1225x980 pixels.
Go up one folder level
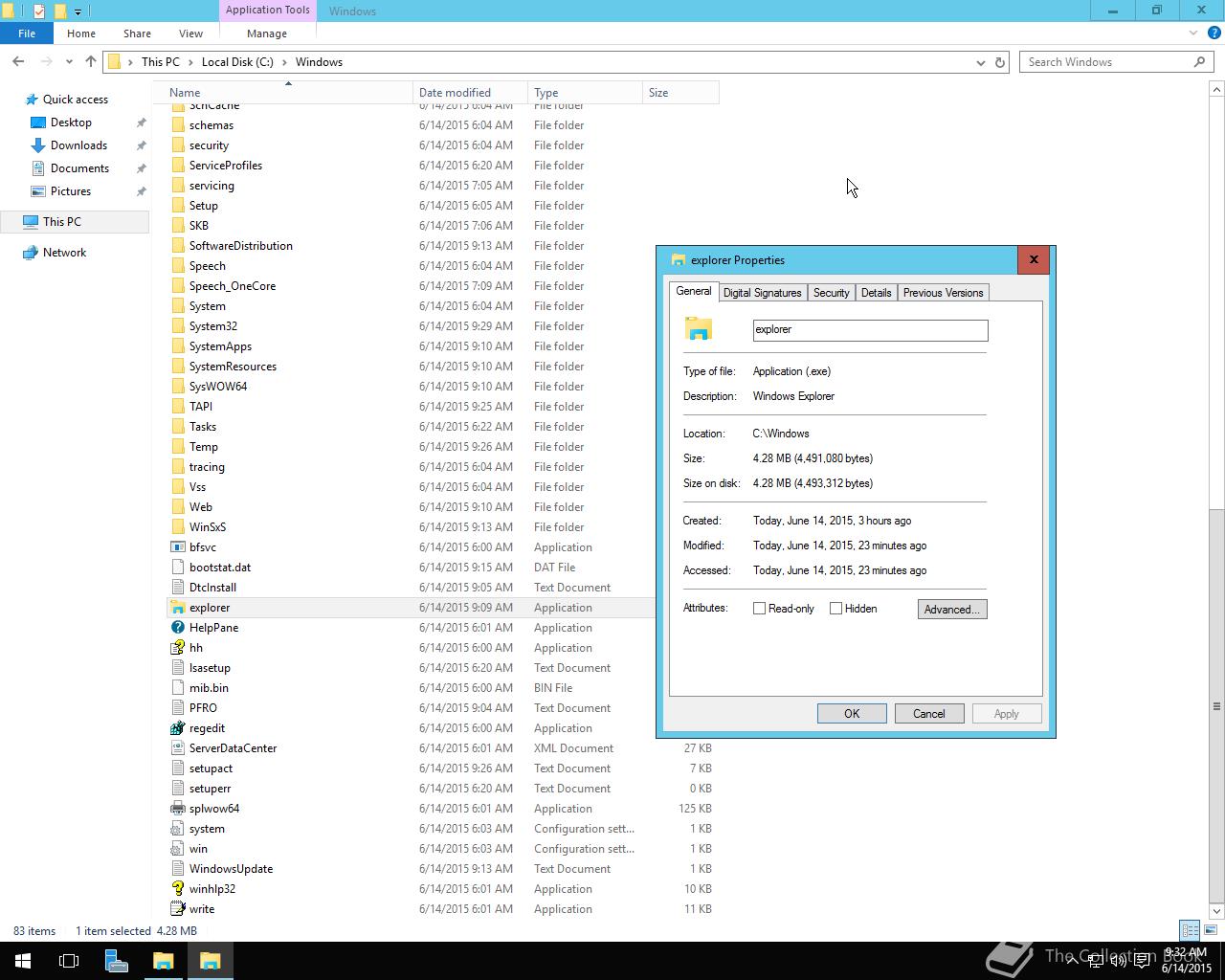coord(91,61)
